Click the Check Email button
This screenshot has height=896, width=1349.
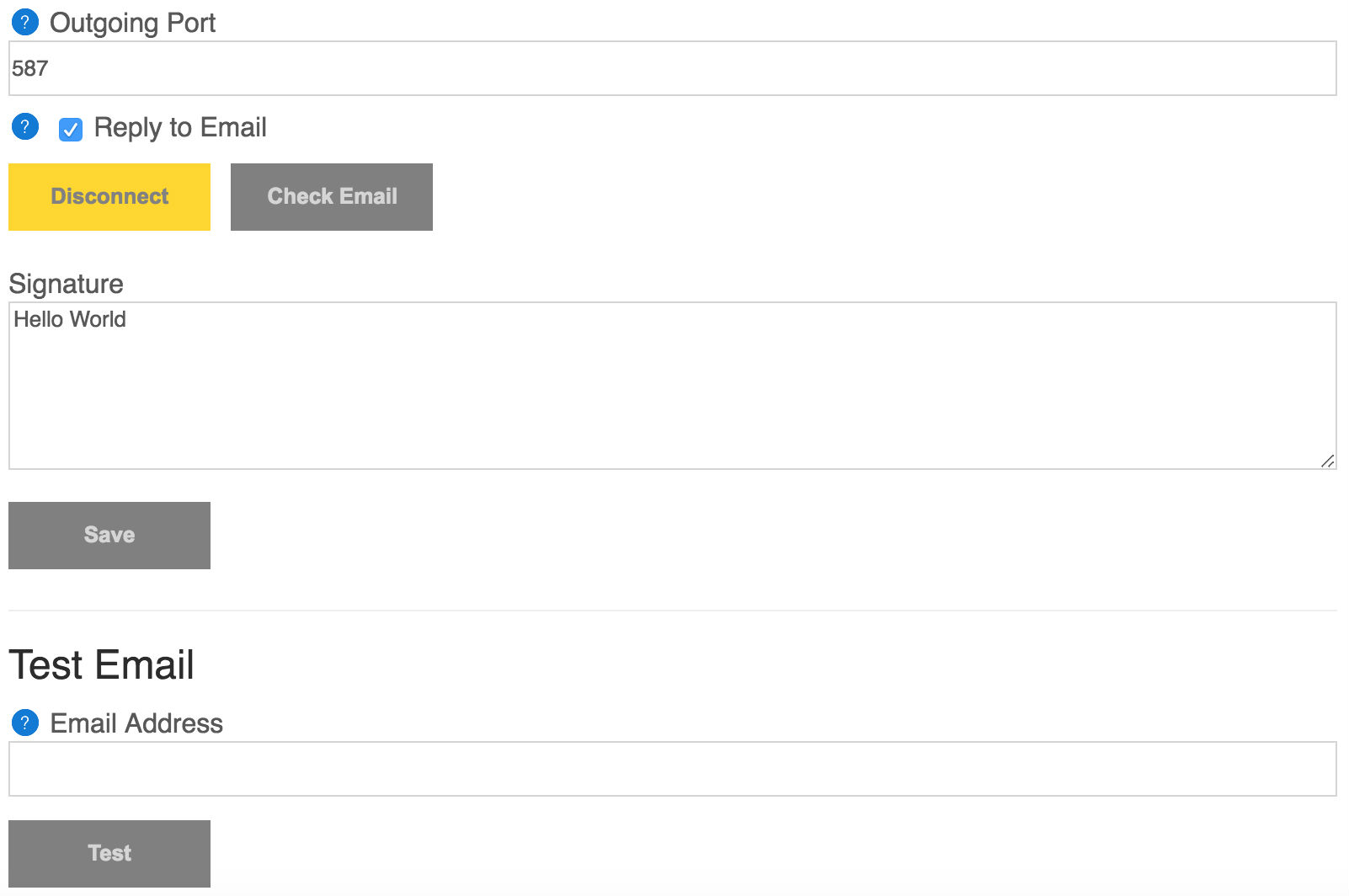pos(332,197)
